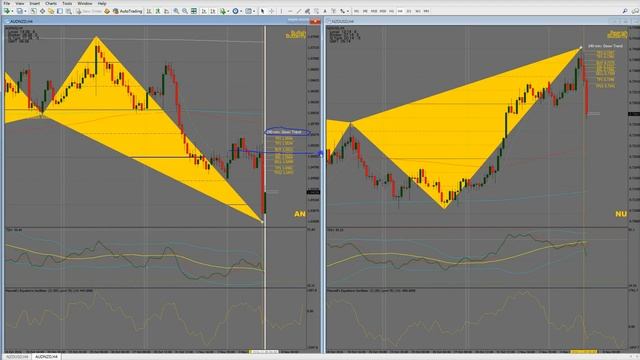Expand the New Chart dropdown arrow
Screen dimensions: 640x360
click(12, 11)
